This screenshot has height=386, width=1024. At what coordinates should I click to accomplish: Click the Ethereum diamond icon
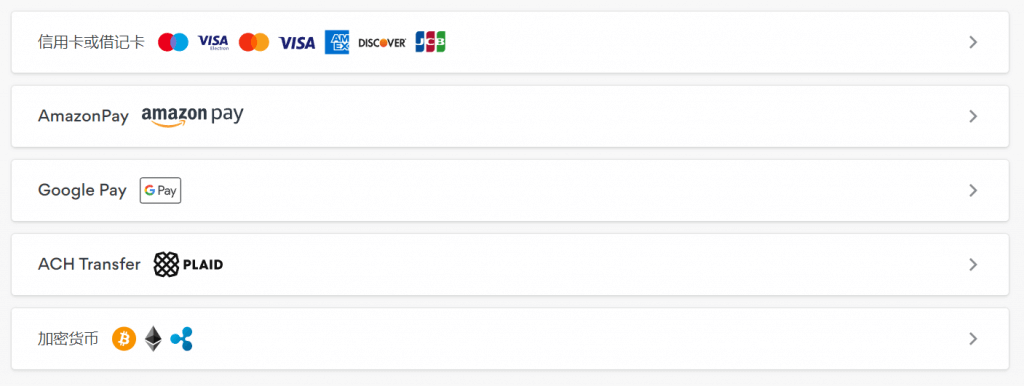[153, 339]
